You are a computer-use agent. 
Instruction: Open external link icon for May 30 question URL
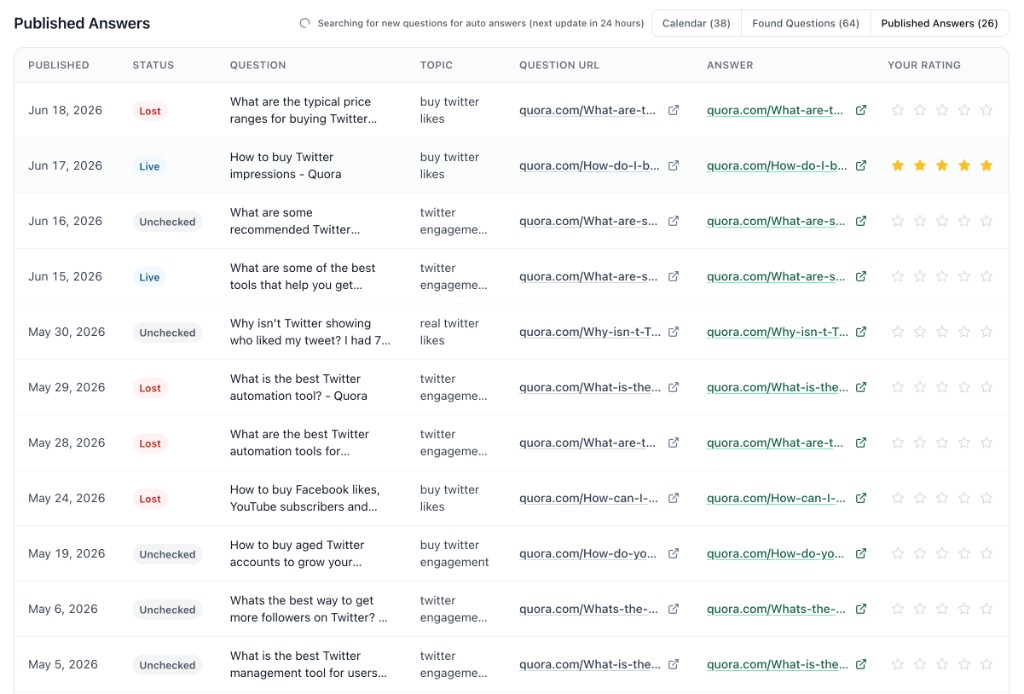coord(673,332)
